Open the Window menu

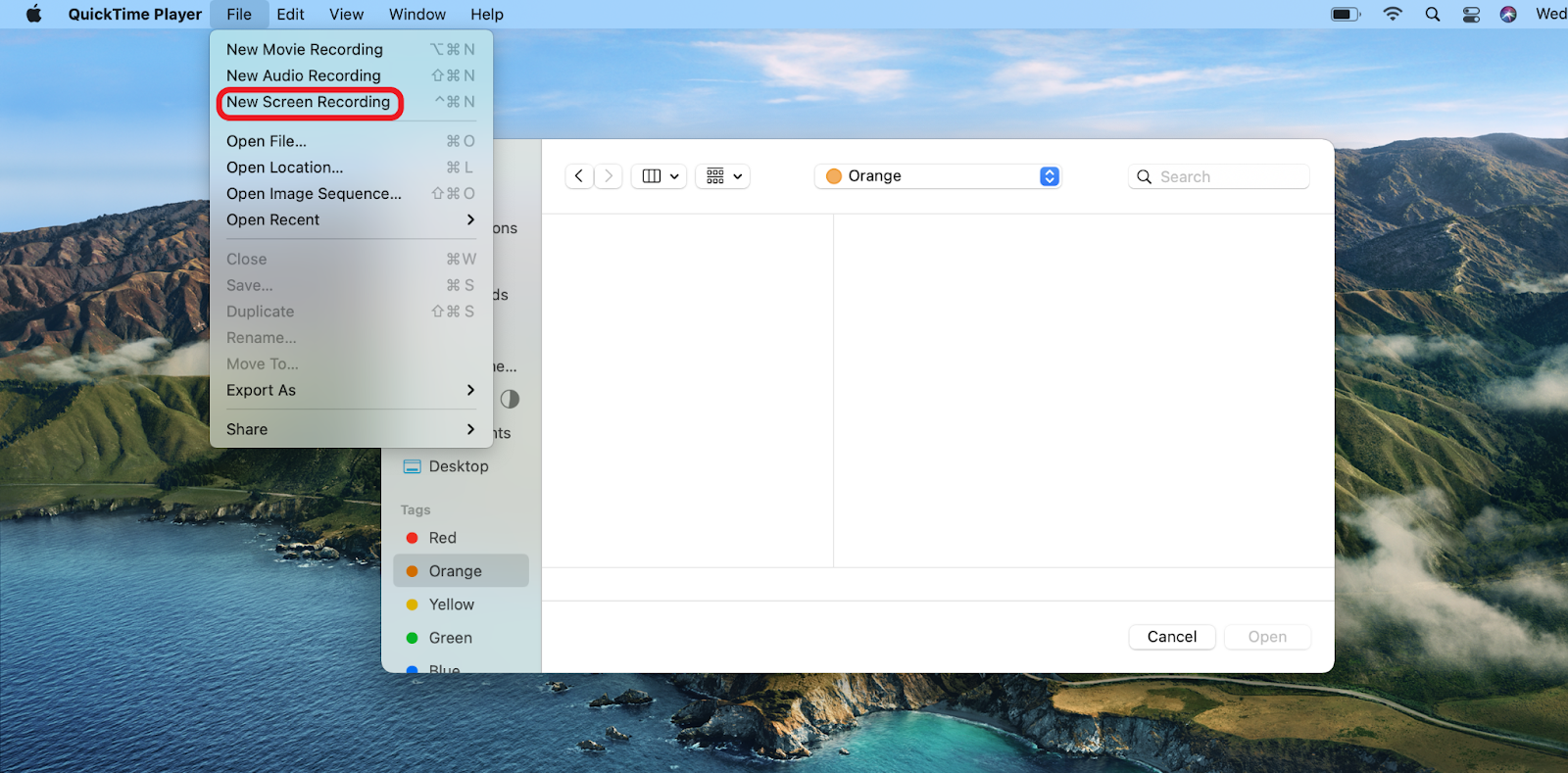417,14
